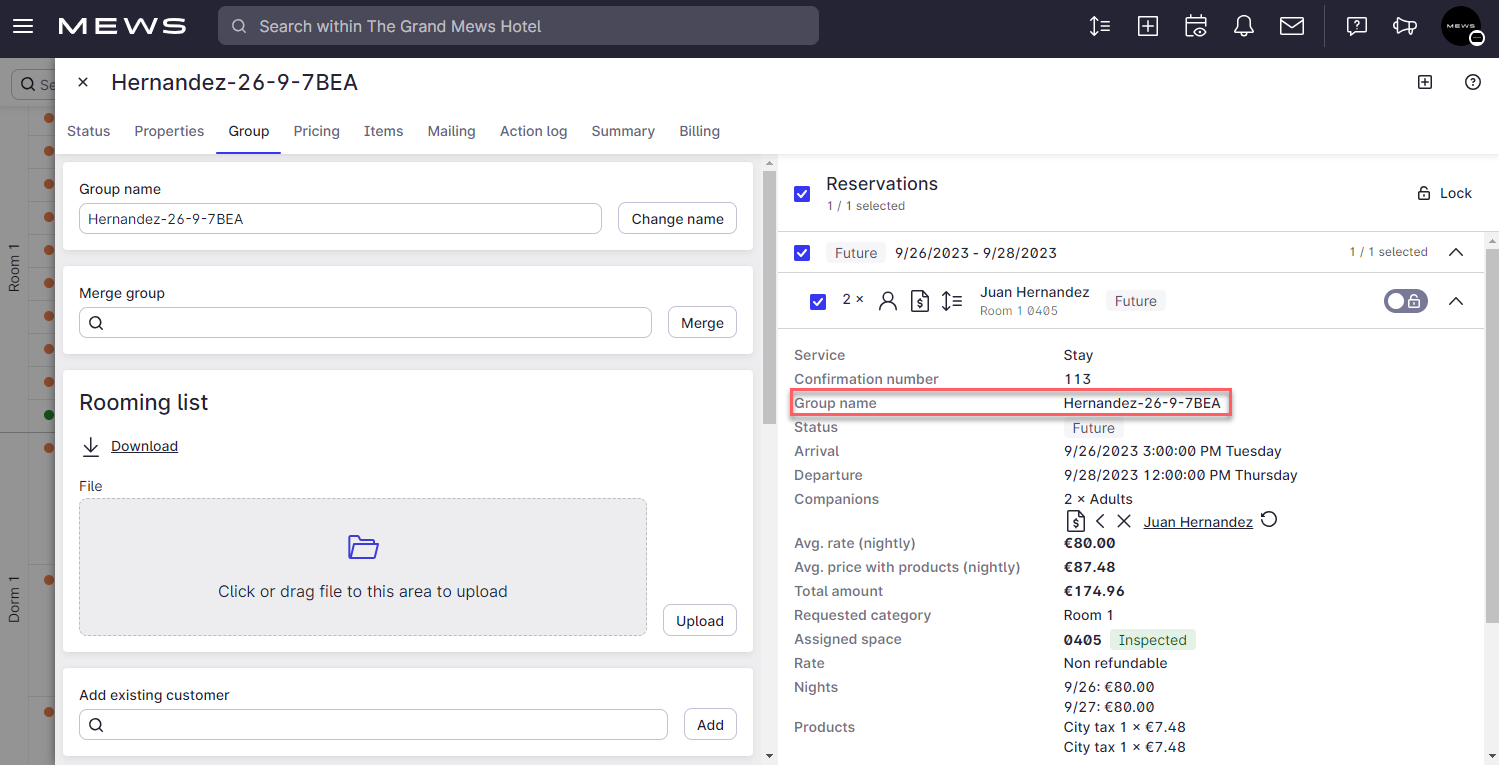Collapse the Future reservations date group
Image resolution: width=1499 pixels, height=765 pixels.
click(x=1455, y=253)
